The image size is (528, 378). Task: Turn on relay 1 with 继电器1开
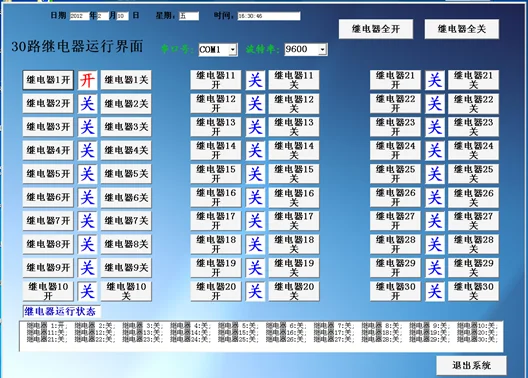[48, 80]
